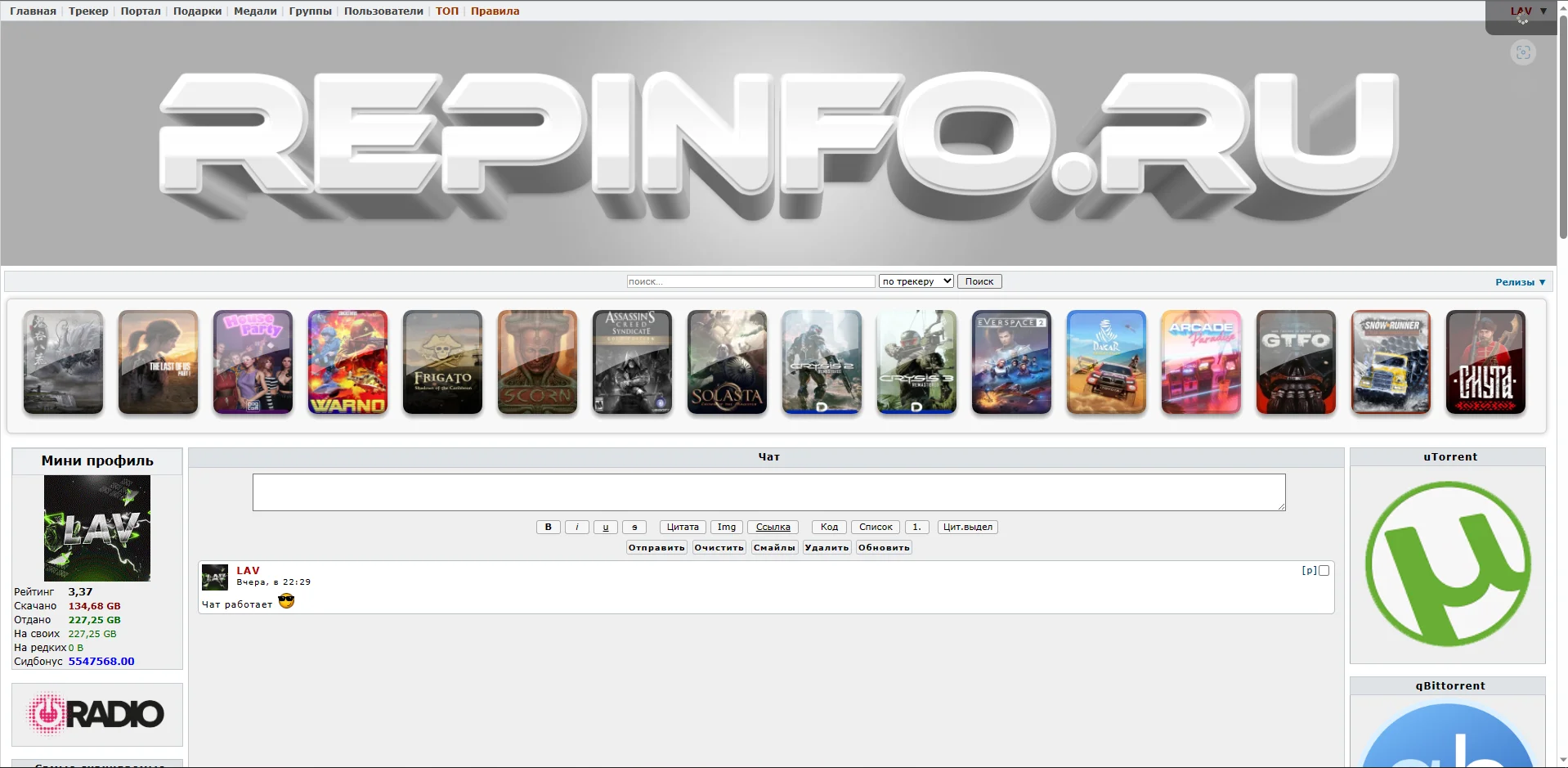The image size is (1568, 768).
Task: Click the sunglasses smiley in chat message
Action: click(x=286, y=601)
